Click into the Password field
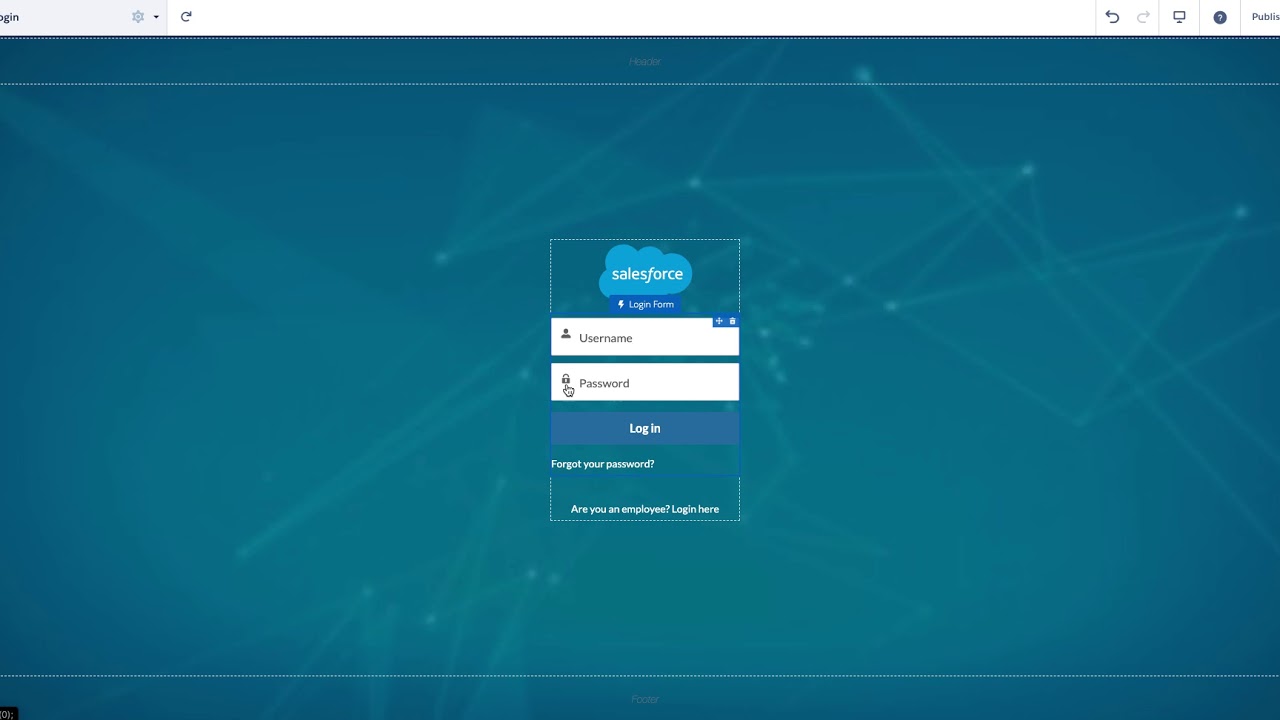The width and height of the screenshot is (1280, 720). [645, 382]
